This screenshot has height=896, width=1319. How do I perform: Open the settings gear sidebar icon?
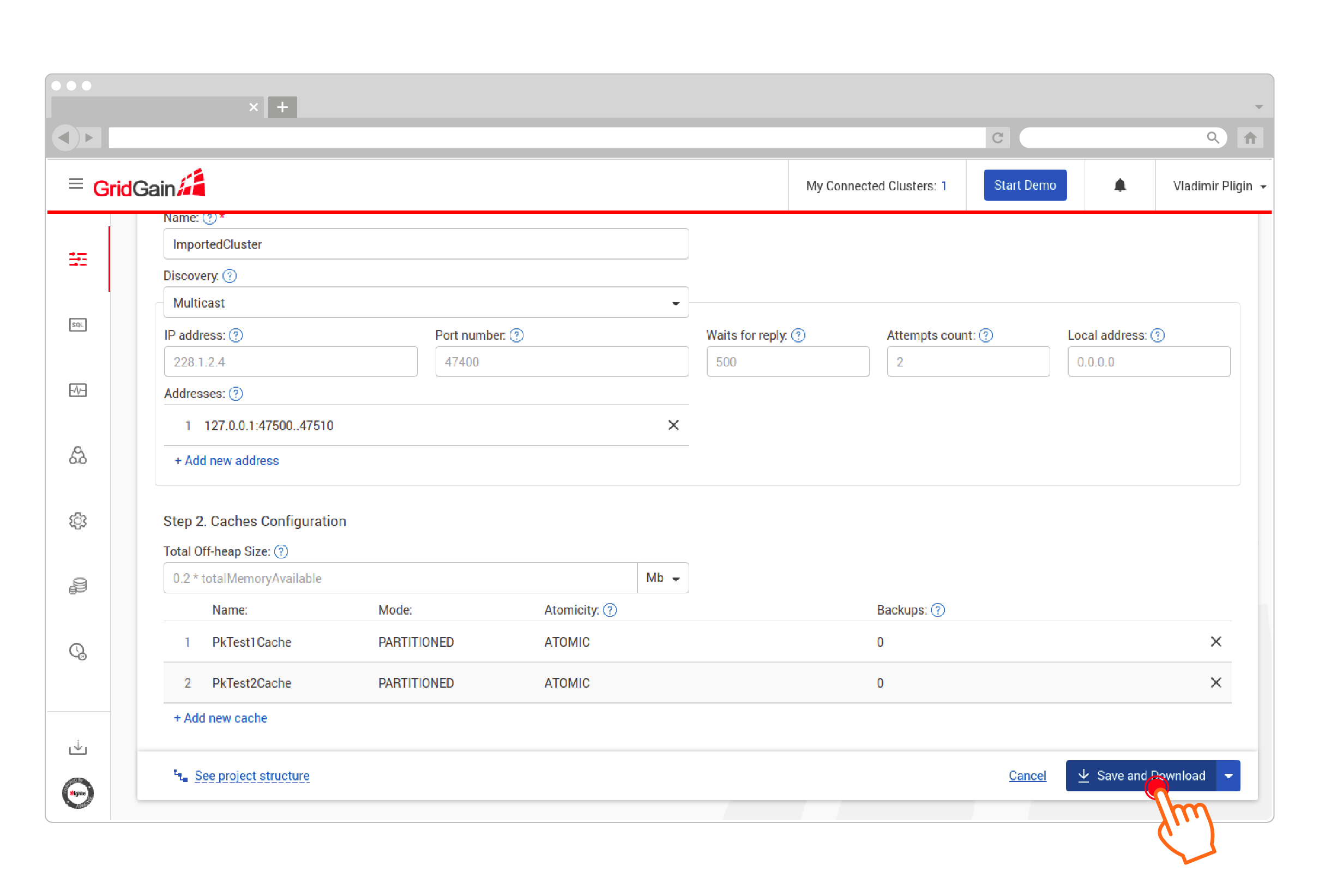click(x=78, y=521)
